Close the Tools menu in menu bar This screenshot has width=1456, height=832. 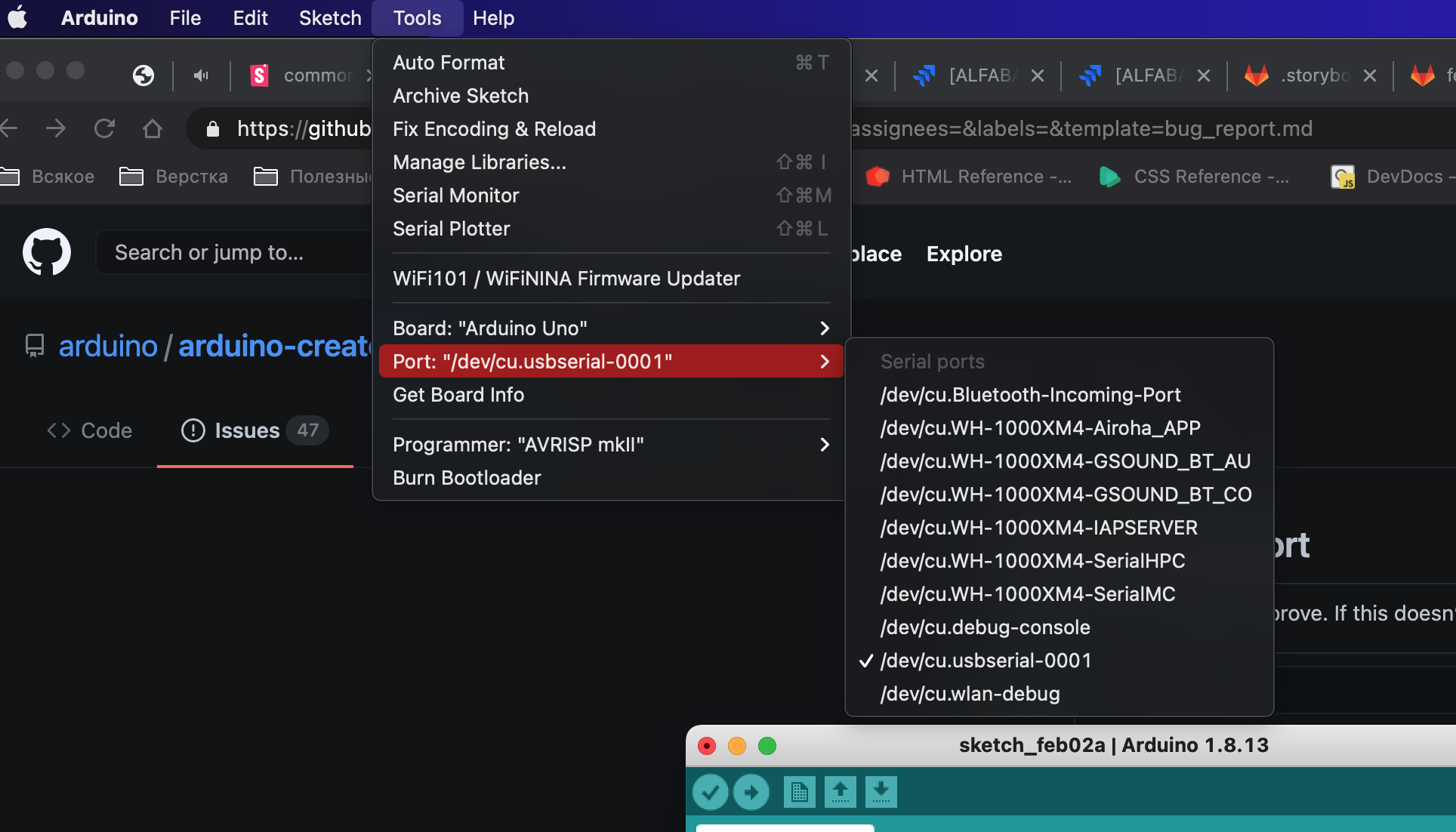(417, 17)
